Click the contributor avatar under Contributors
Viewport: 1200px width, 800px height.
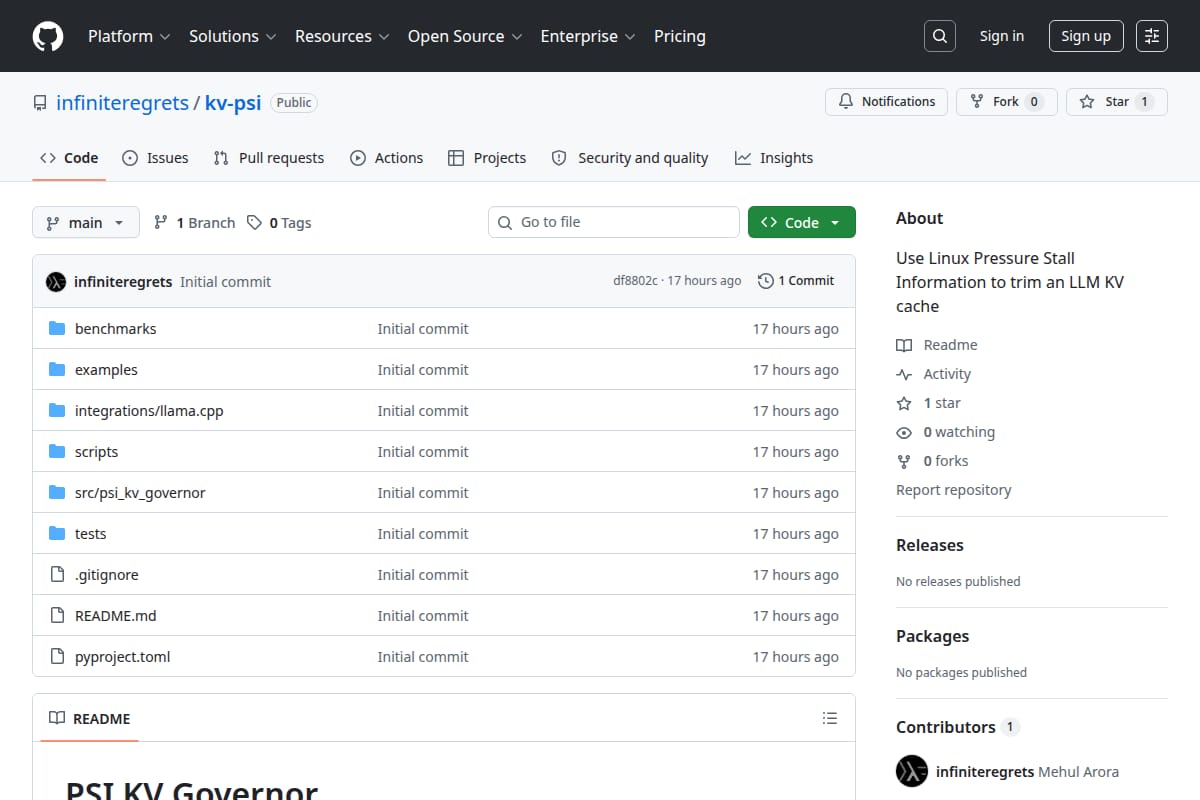pos(912,772)
